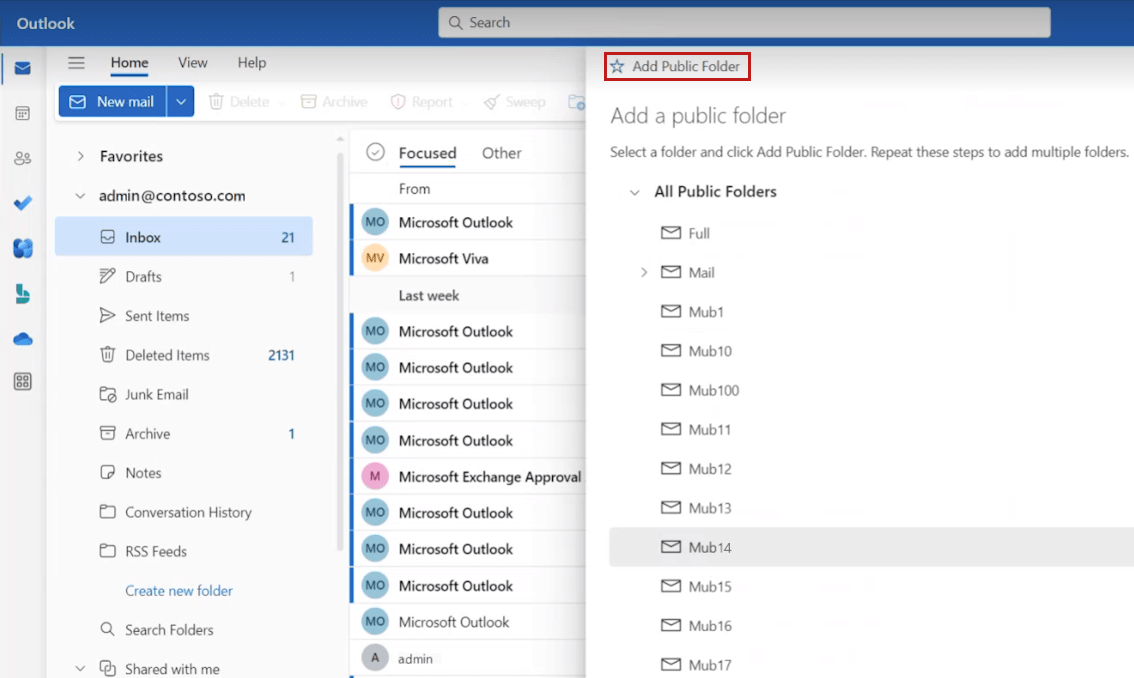
Task: Click the New mail button
Action: (112, 101)
